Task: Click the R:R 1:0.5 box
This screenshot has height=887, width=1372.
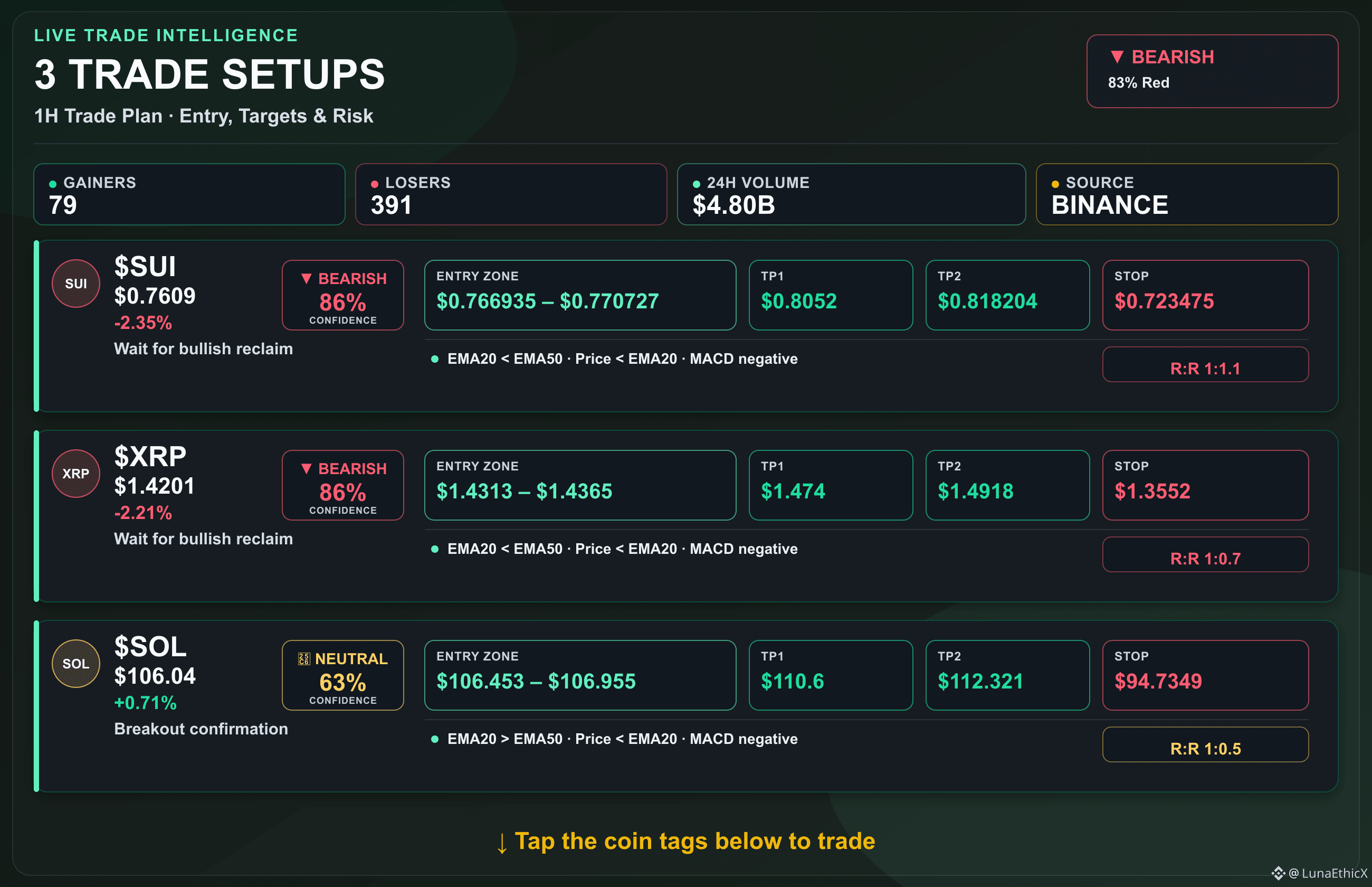Action: tap(1205, 745)
